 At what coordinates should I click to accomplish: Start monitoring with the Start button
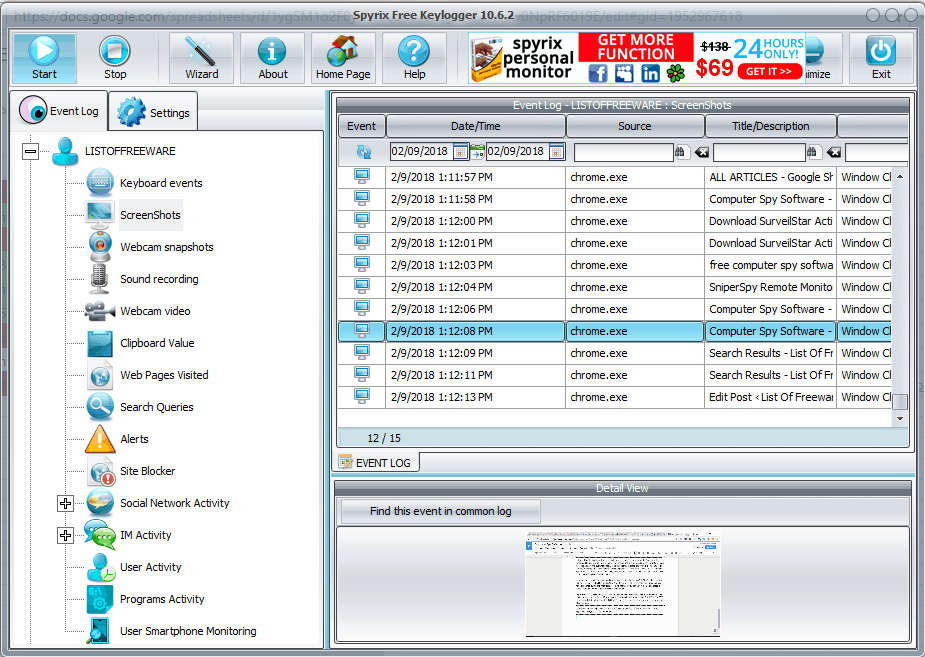tap(44, 58)
